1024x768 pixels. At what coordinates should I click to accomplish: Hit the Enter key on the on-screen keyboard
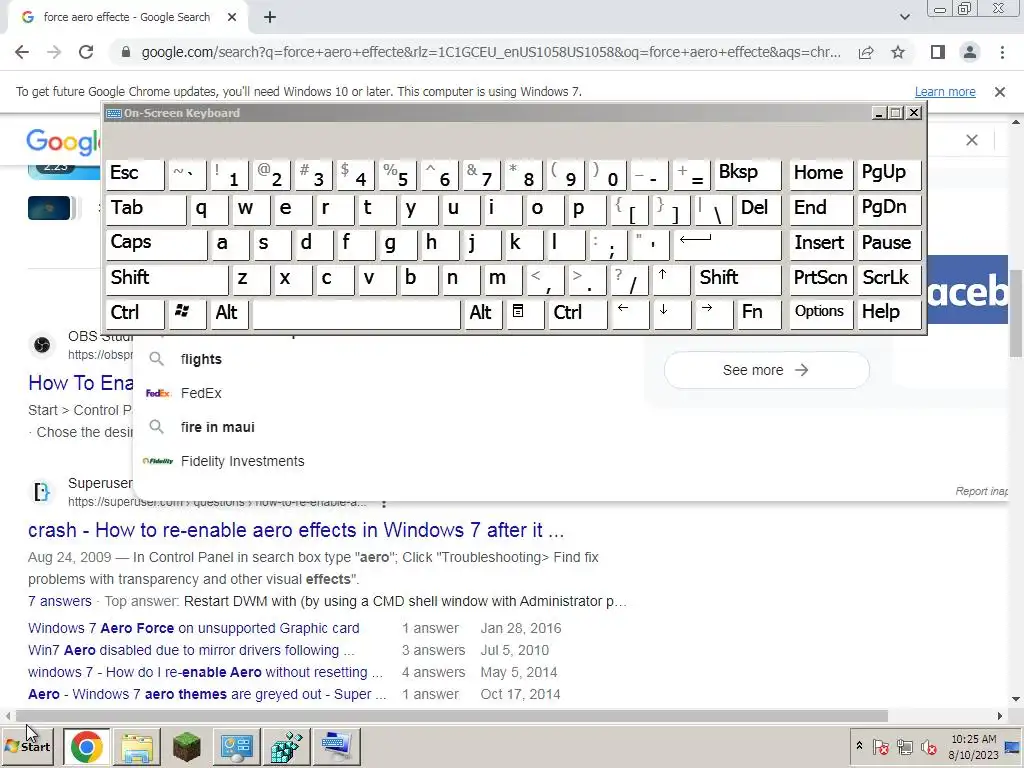(x=727, y=244)
